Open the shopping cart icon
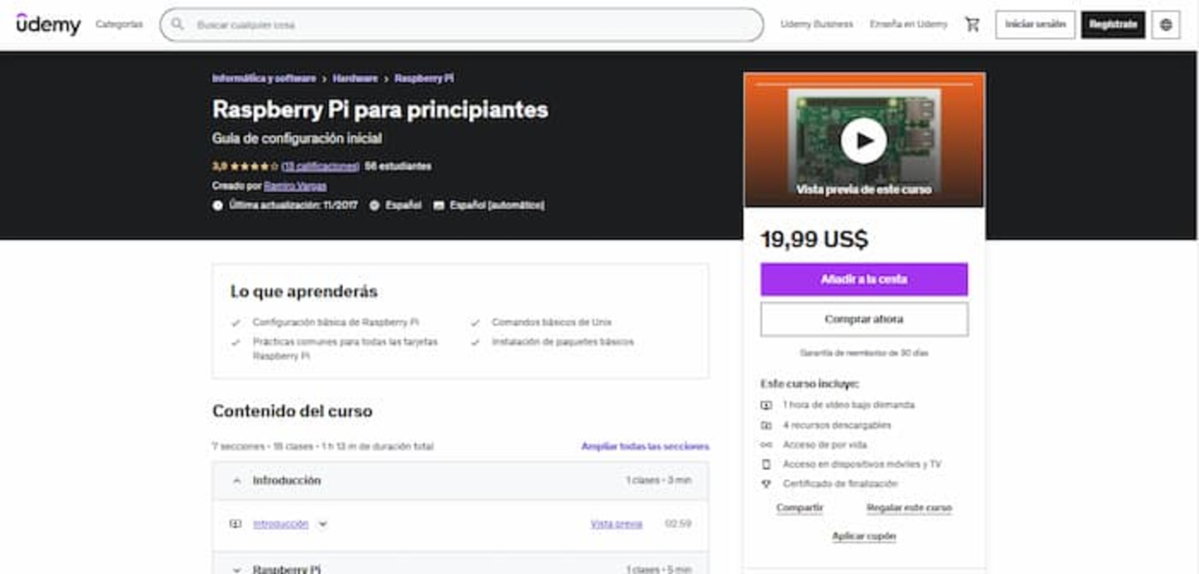The height and width of the screenshot is (574, 1199). [972, 24]
